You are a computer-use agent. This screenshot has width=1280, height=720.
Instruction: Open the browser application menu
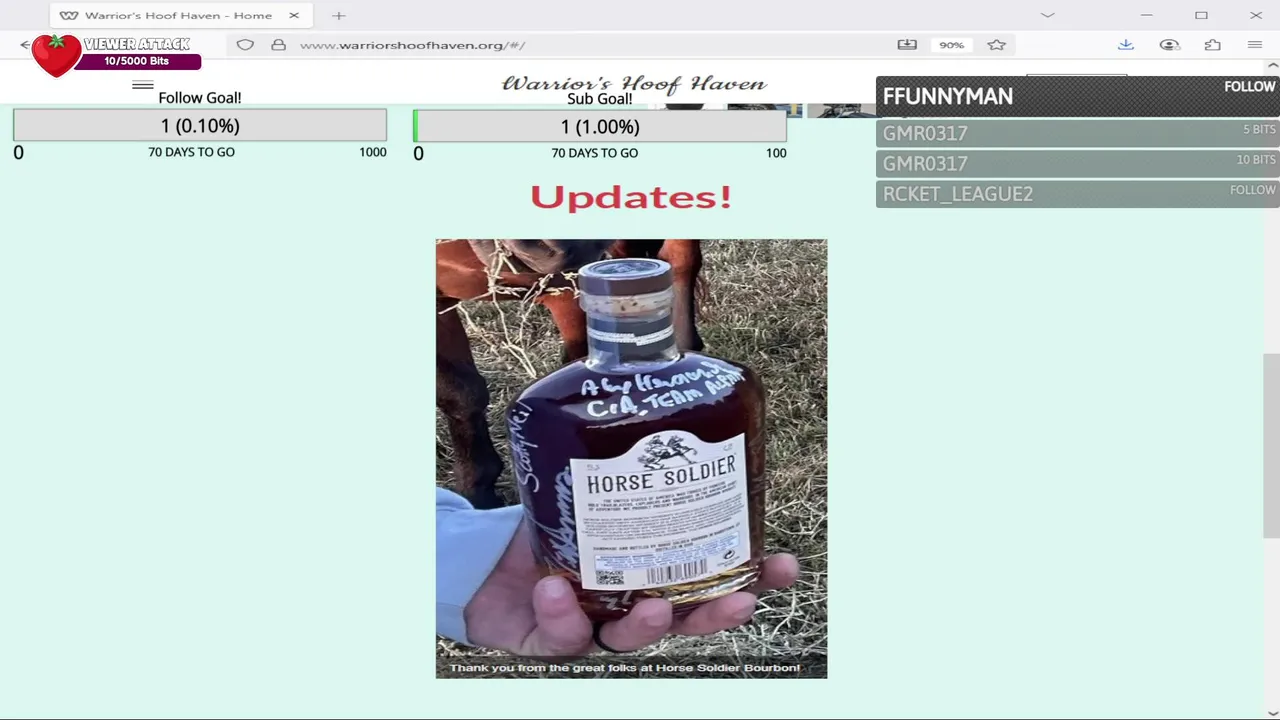pos(1255,45)
